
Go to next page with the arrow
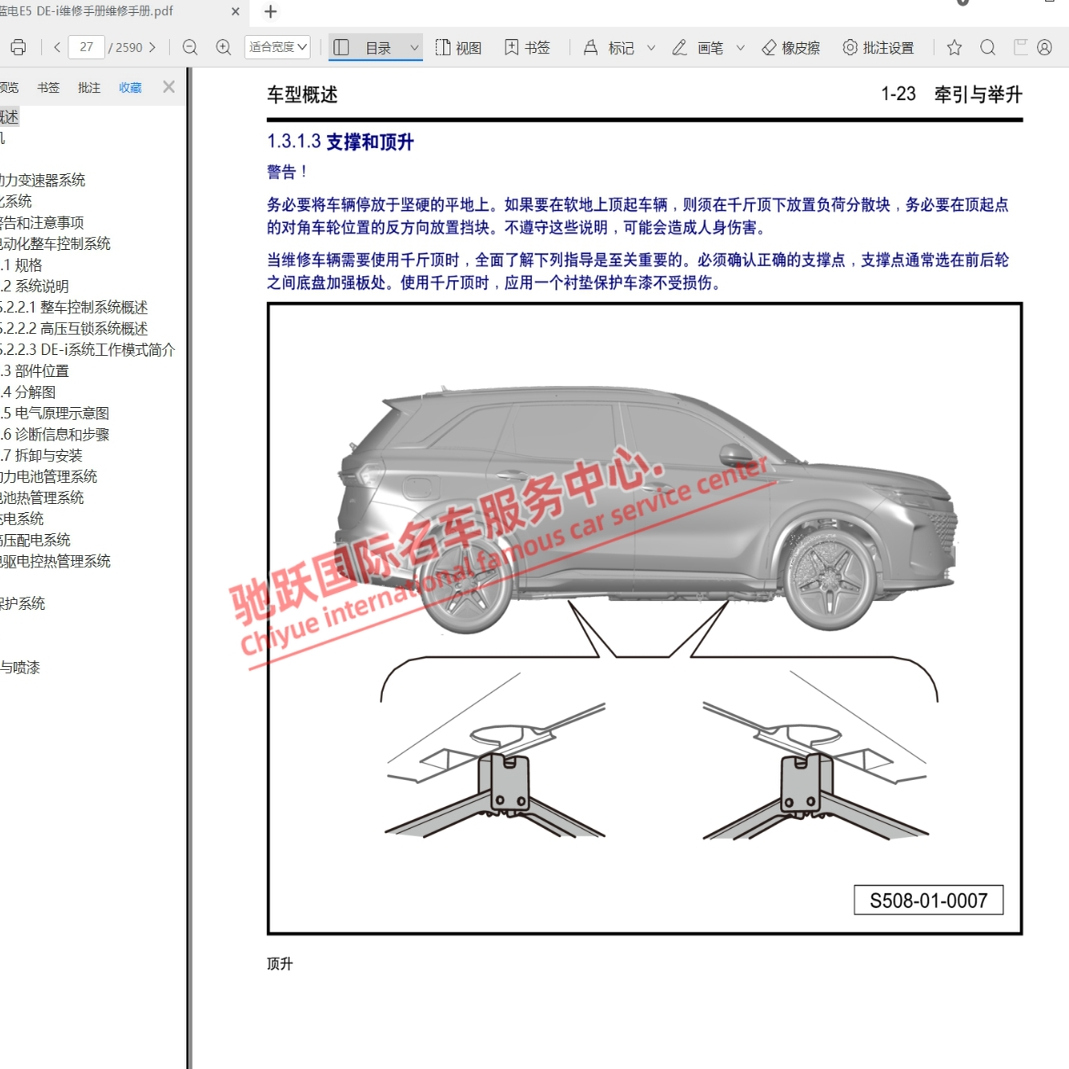point(152,47)
